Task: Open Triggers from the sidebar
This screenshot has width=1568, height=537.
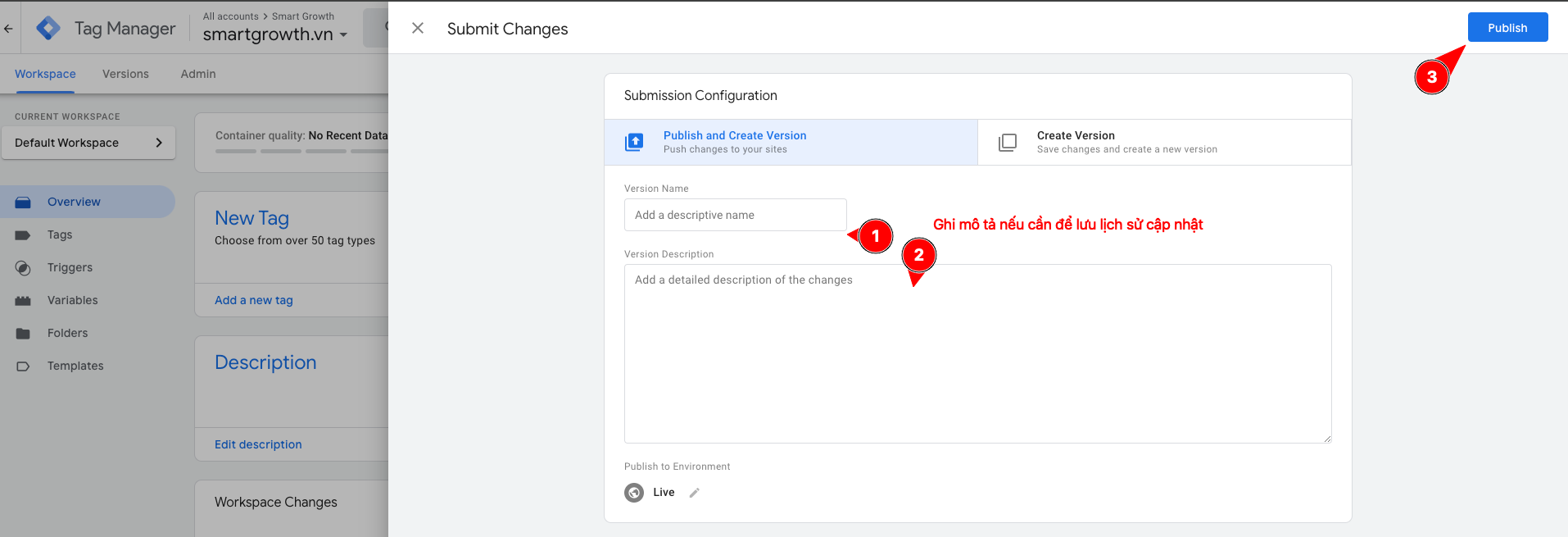Action: (70, 267)
